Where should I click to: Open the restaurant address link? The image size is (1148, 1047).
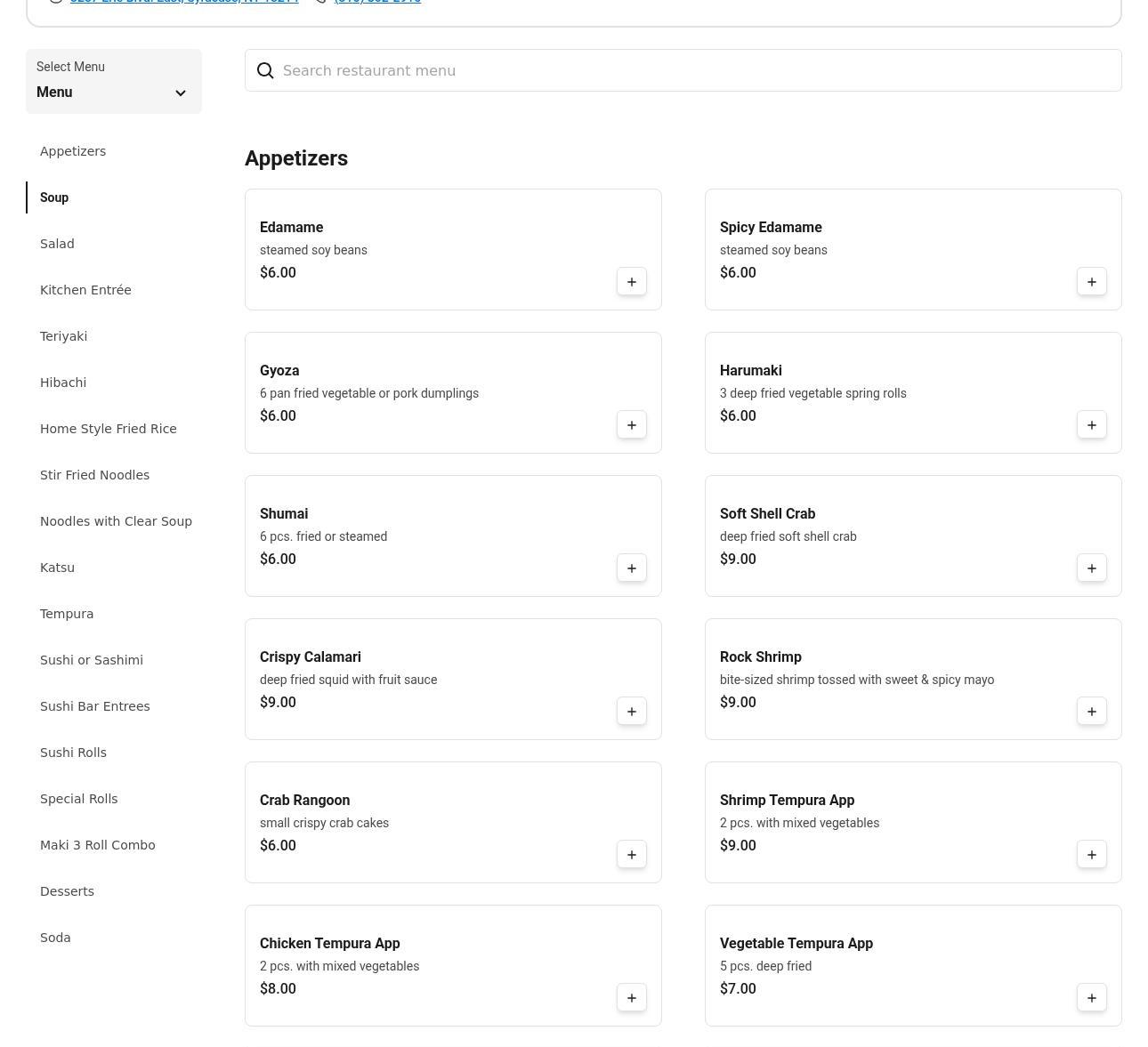click(x=184, y=2)
